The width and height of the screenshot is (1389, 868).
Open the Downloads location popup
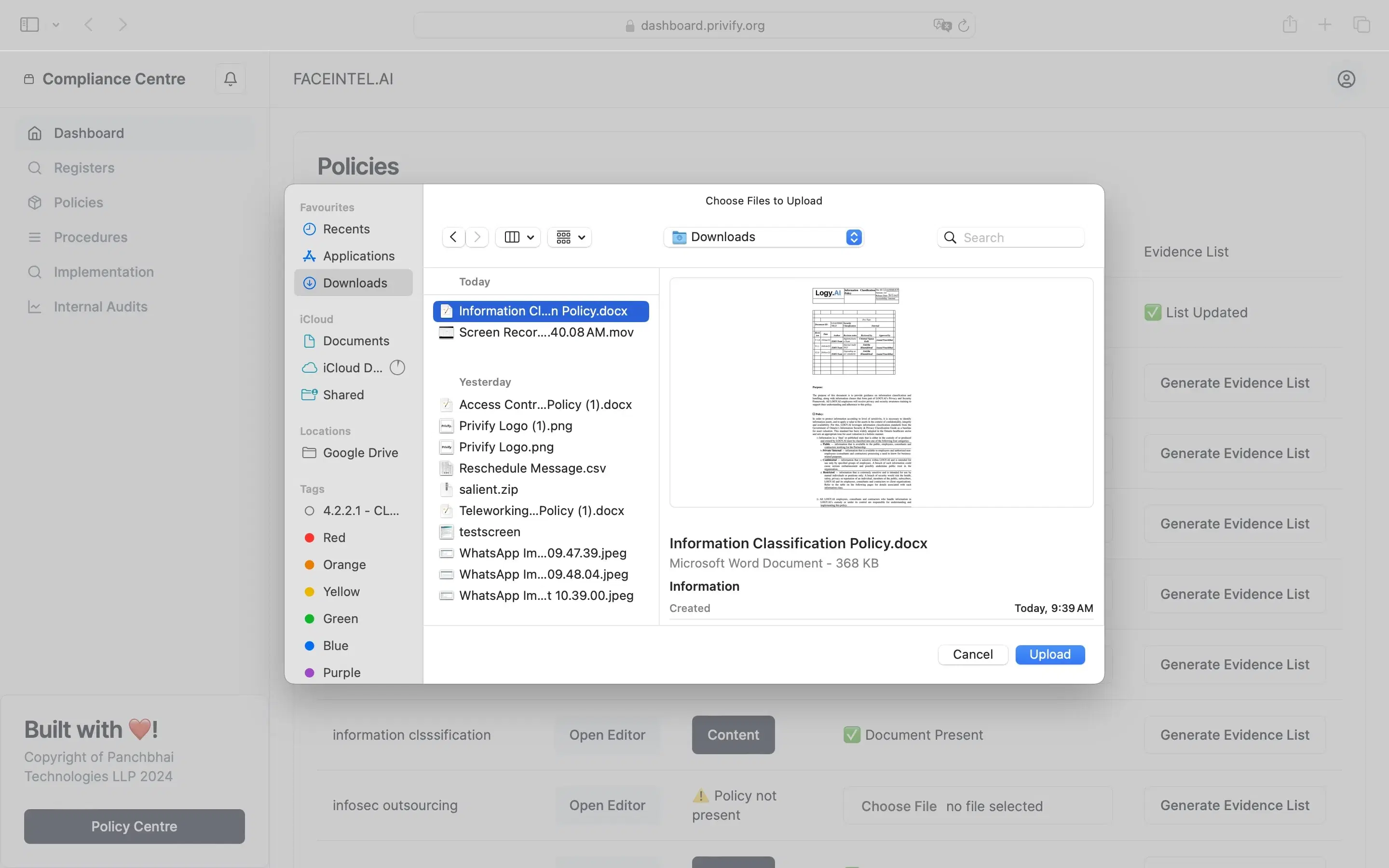(764, 237)
